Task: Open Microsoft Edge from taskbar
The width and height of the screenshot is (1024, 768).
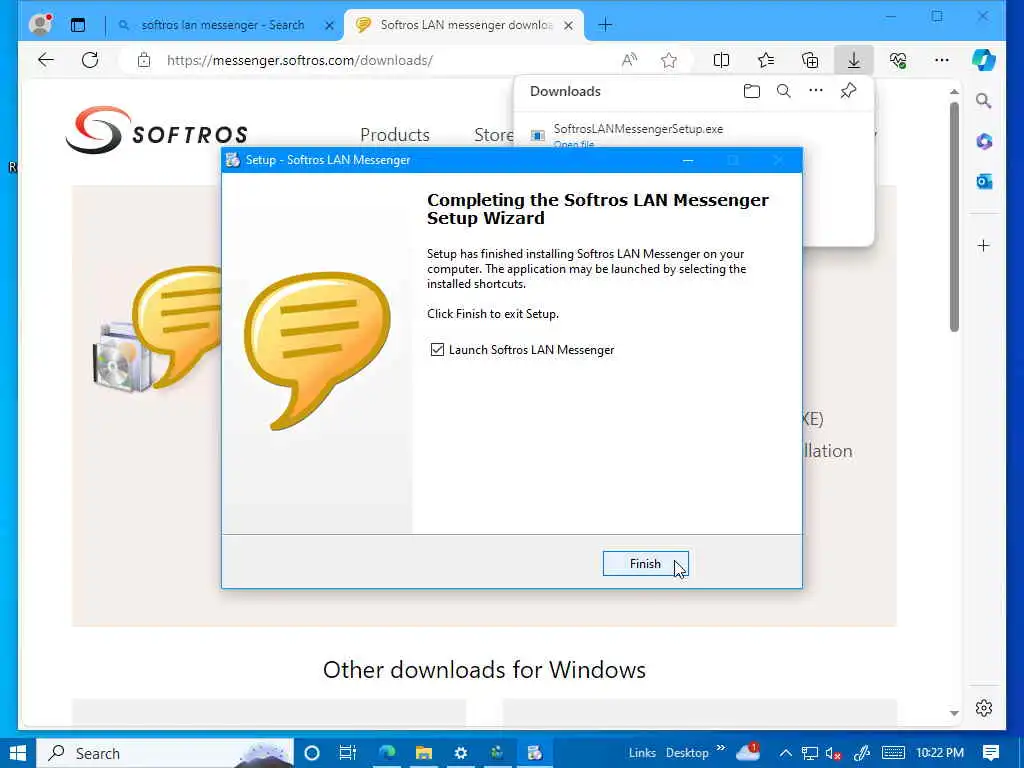Action: pyautogui.click(x=387, y=753)
